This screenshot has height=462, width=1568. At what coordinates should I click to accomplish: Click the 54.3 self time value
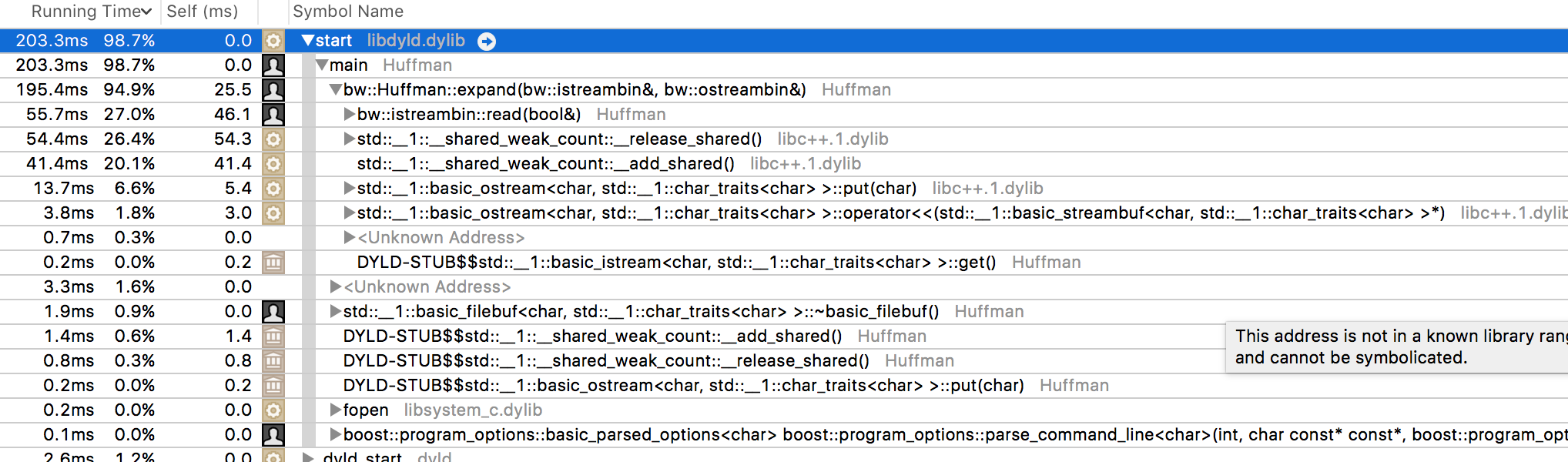click(x=233, y=139)
